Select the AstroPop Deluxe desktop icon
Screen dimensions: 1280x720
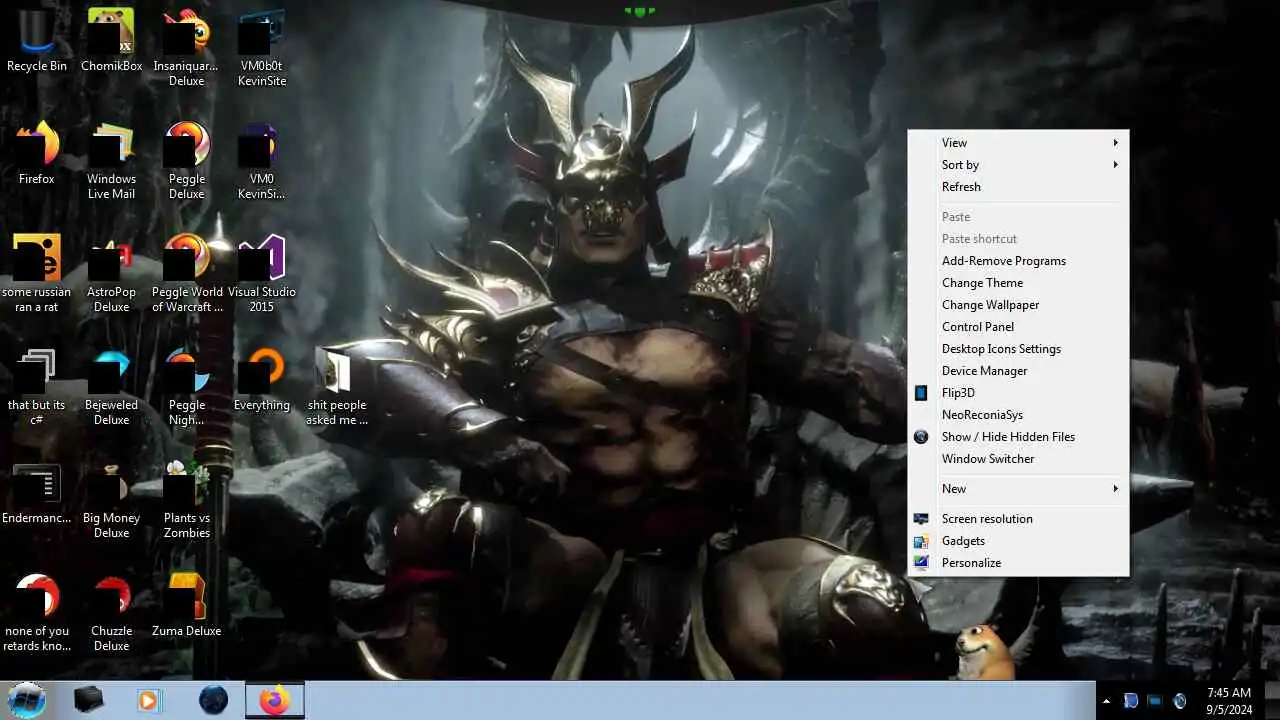[111, 273]
